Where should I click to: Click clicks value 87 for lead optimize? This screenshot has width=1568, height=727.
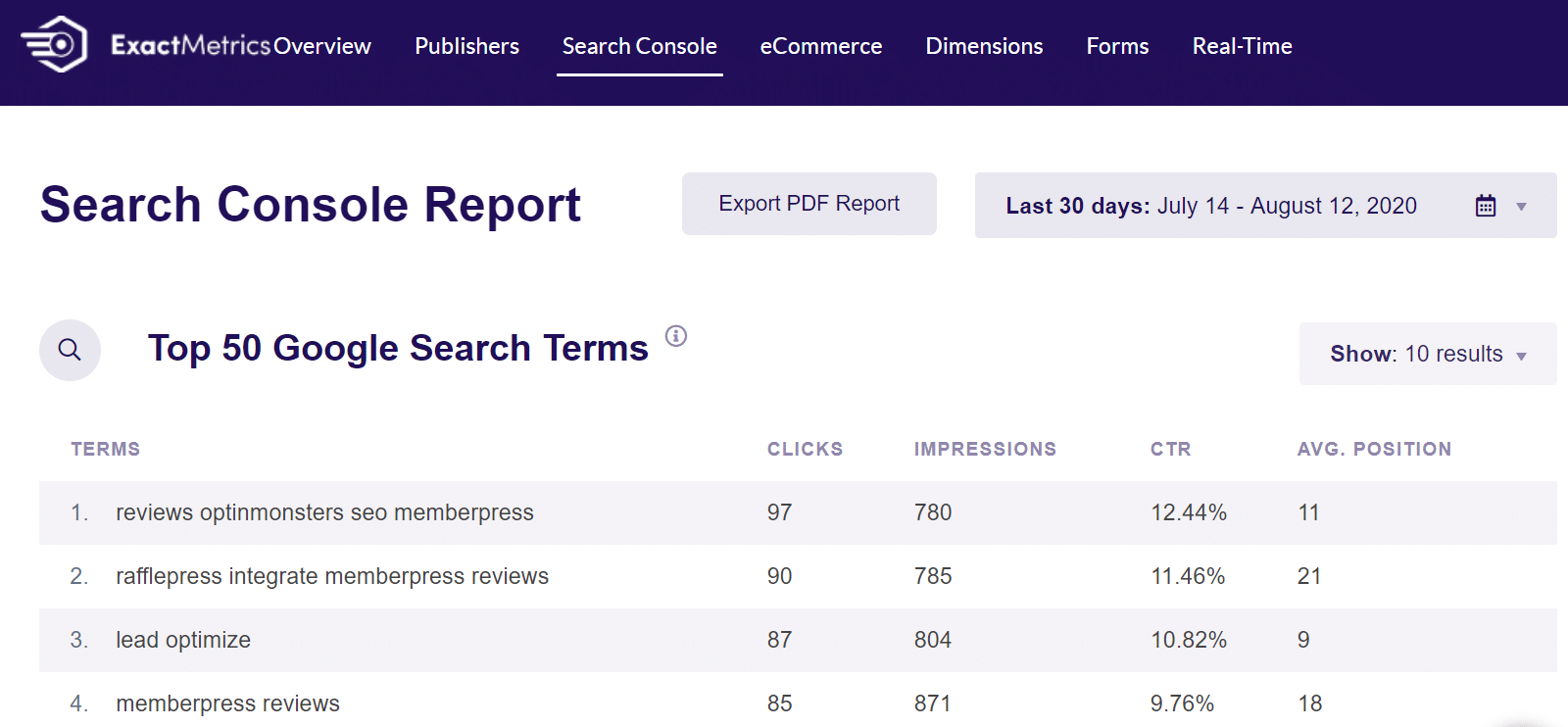[x=779, y=640]
